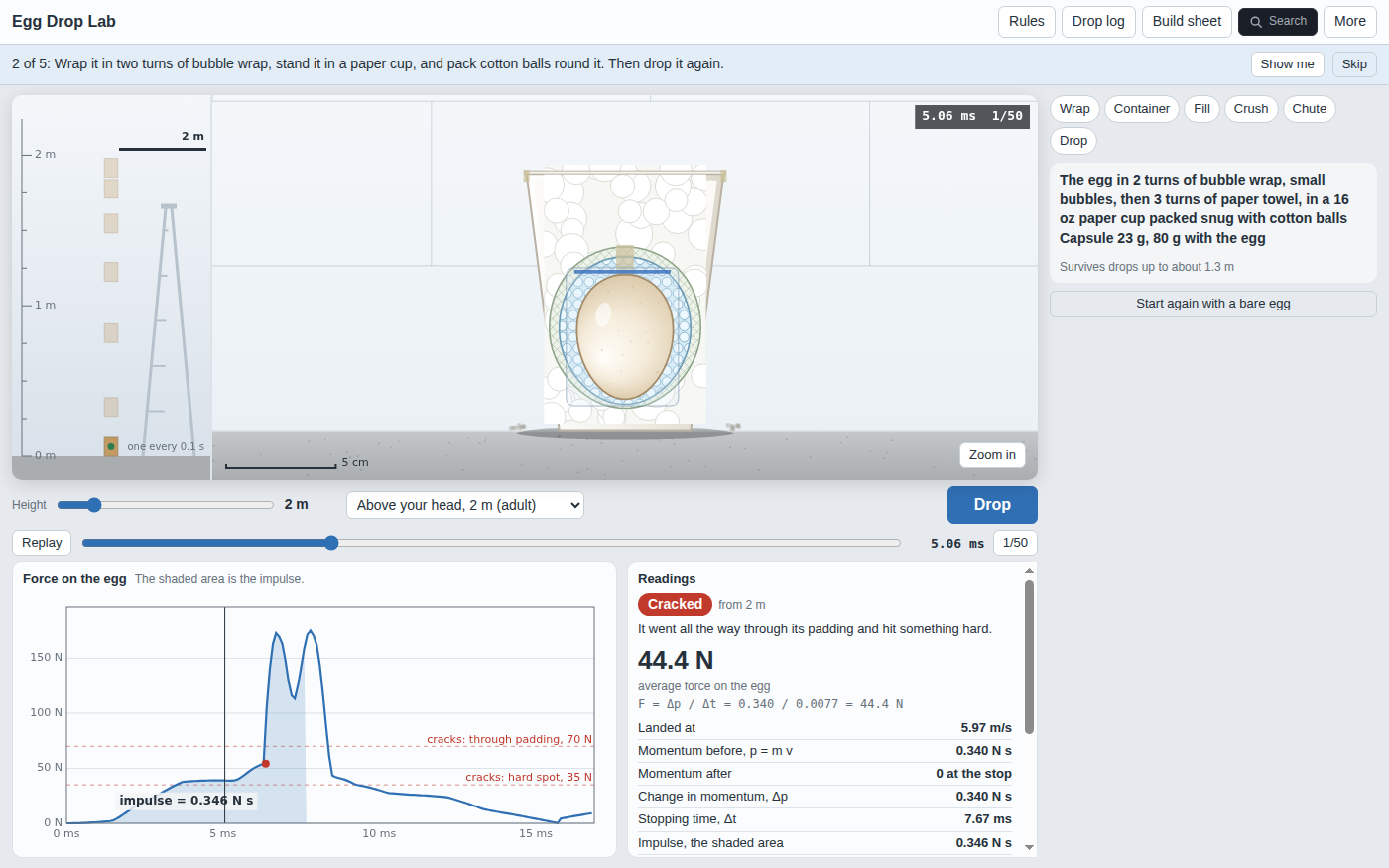The width and height of the screenshot is (1389, 868).
Task: Click the 'impulse = 0.346 N s' chart label
Action: 187,801
